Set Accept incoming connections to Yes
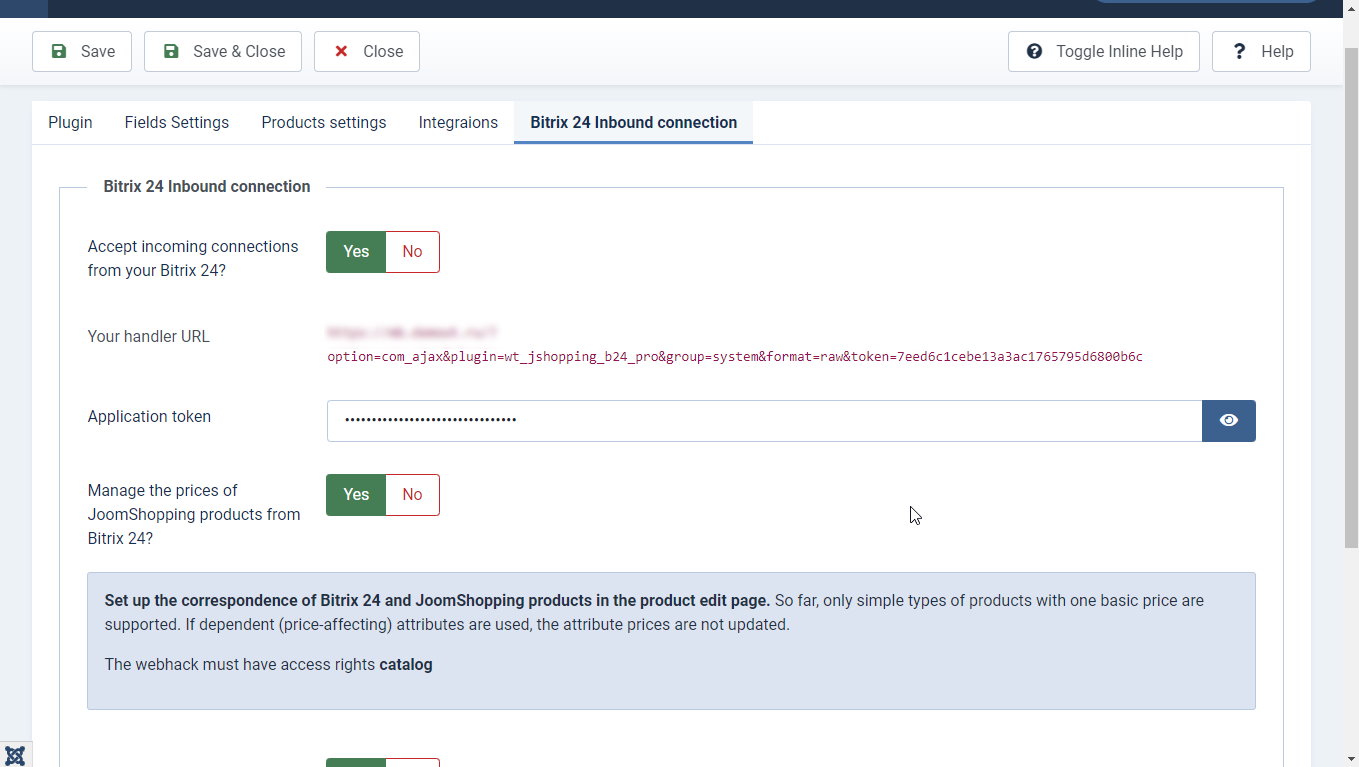Screen dimensions: 1359x767 tap(356, 252)
